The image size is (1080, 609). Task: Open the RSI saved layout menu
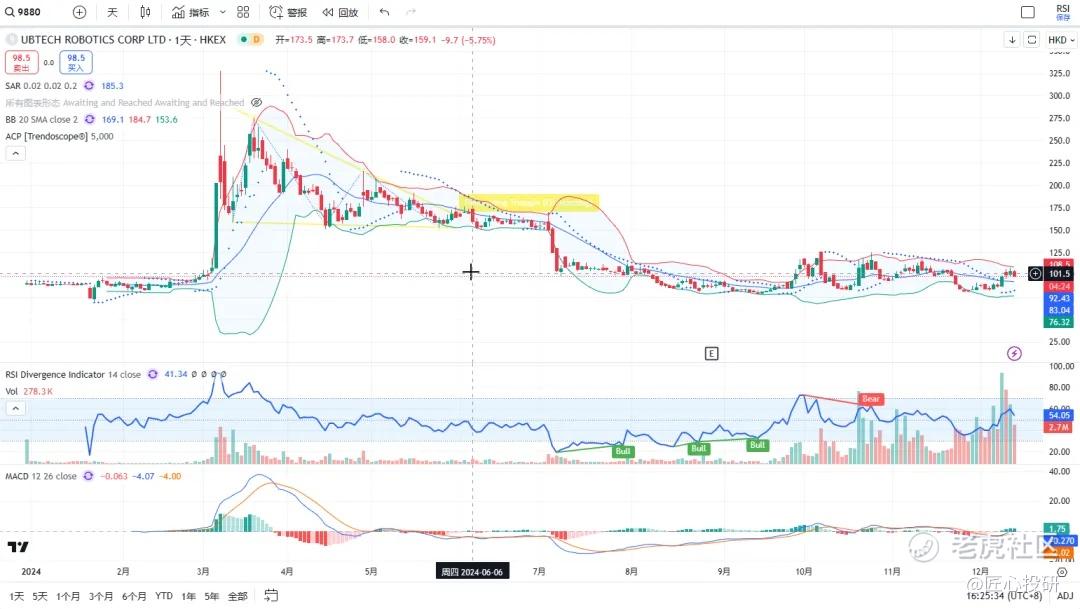(1063, 12)
